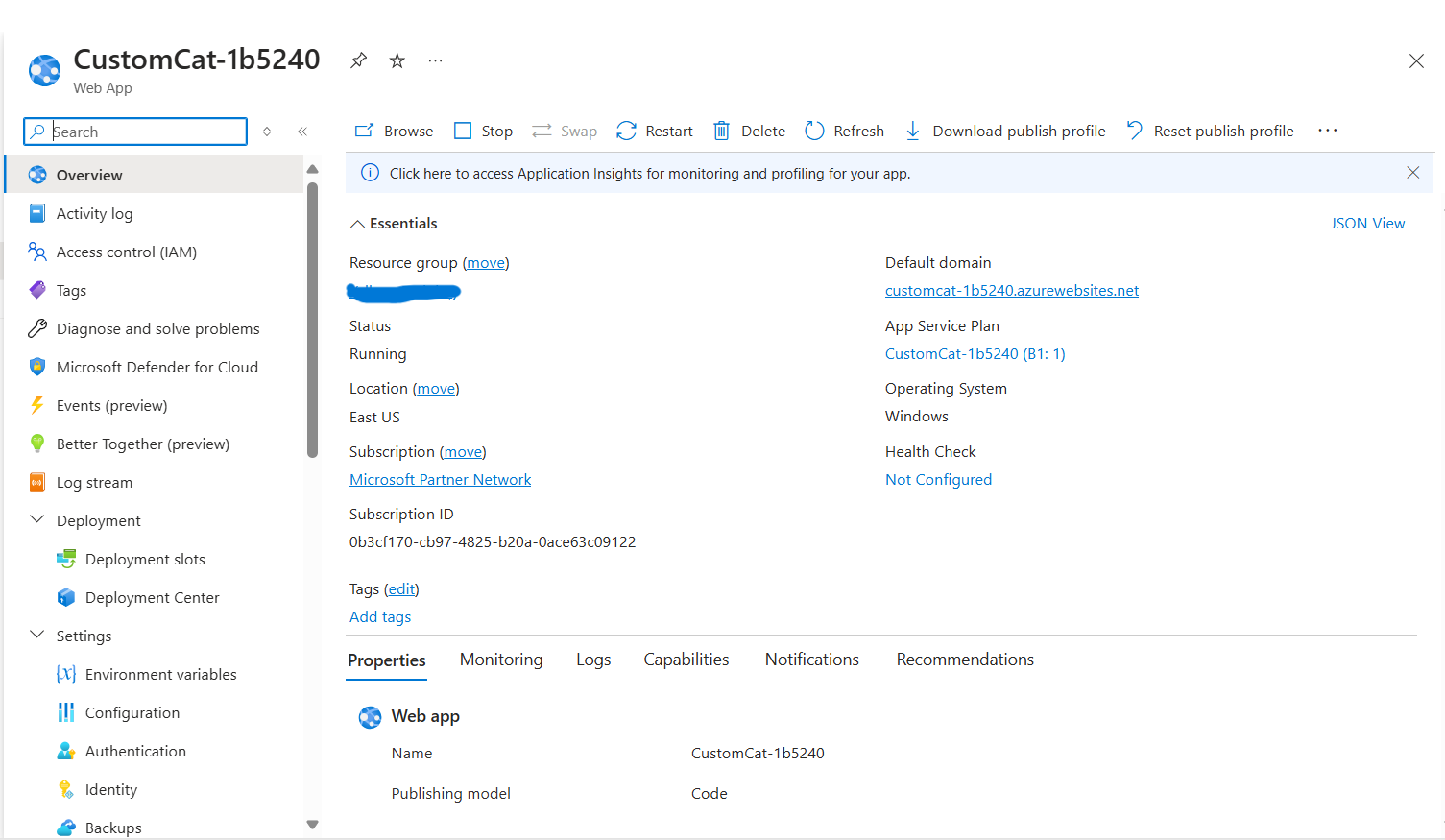Collapse the Deployment section
The width and height of the screenshot is (1445, 840).
[37, 519]
